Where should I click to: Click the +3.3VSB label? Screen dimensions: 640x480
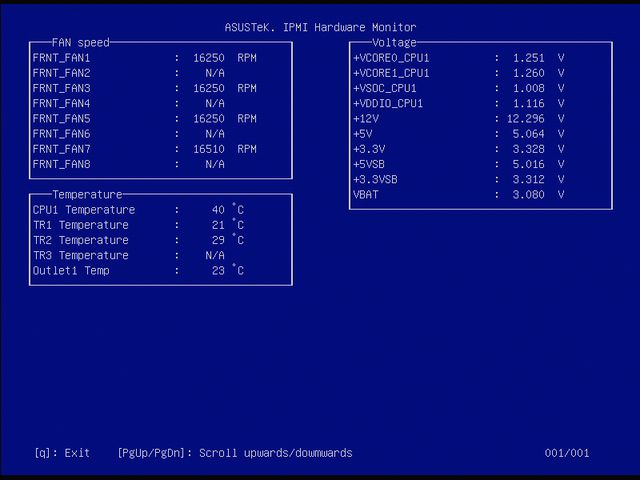click(x=376, y=179)
